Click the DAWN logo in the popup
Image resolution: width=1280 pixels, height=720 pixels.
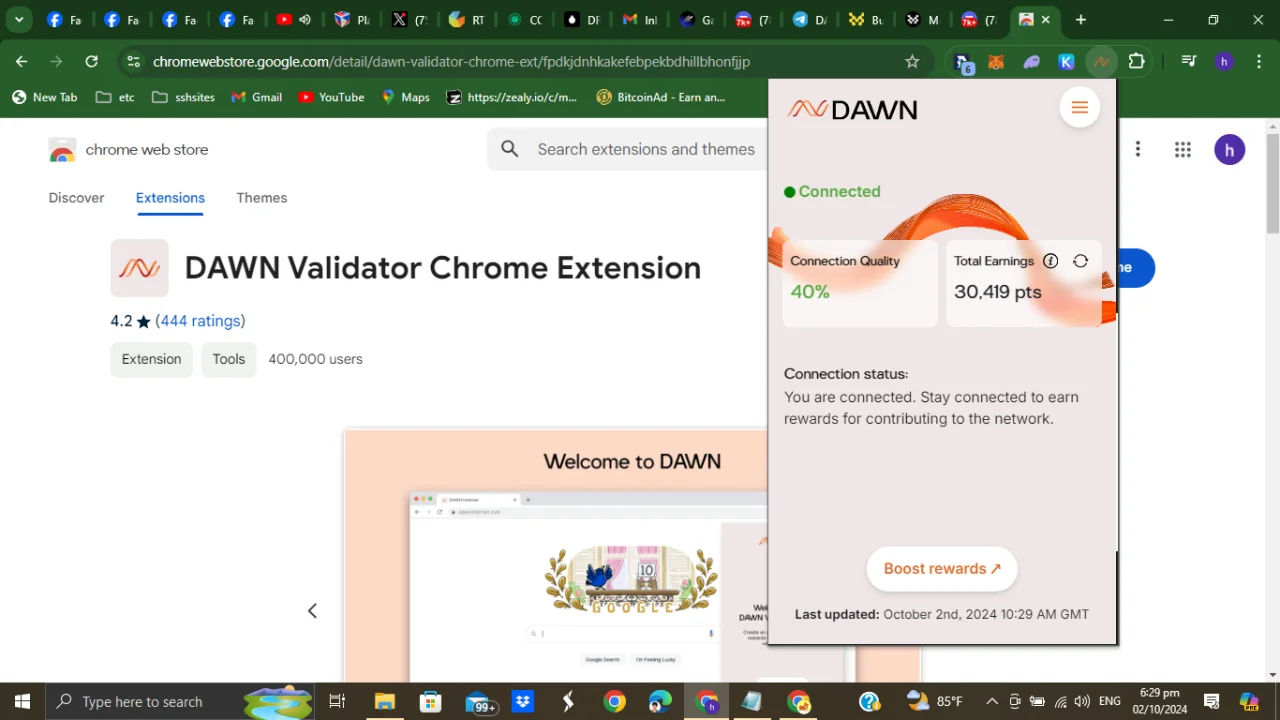852,109
